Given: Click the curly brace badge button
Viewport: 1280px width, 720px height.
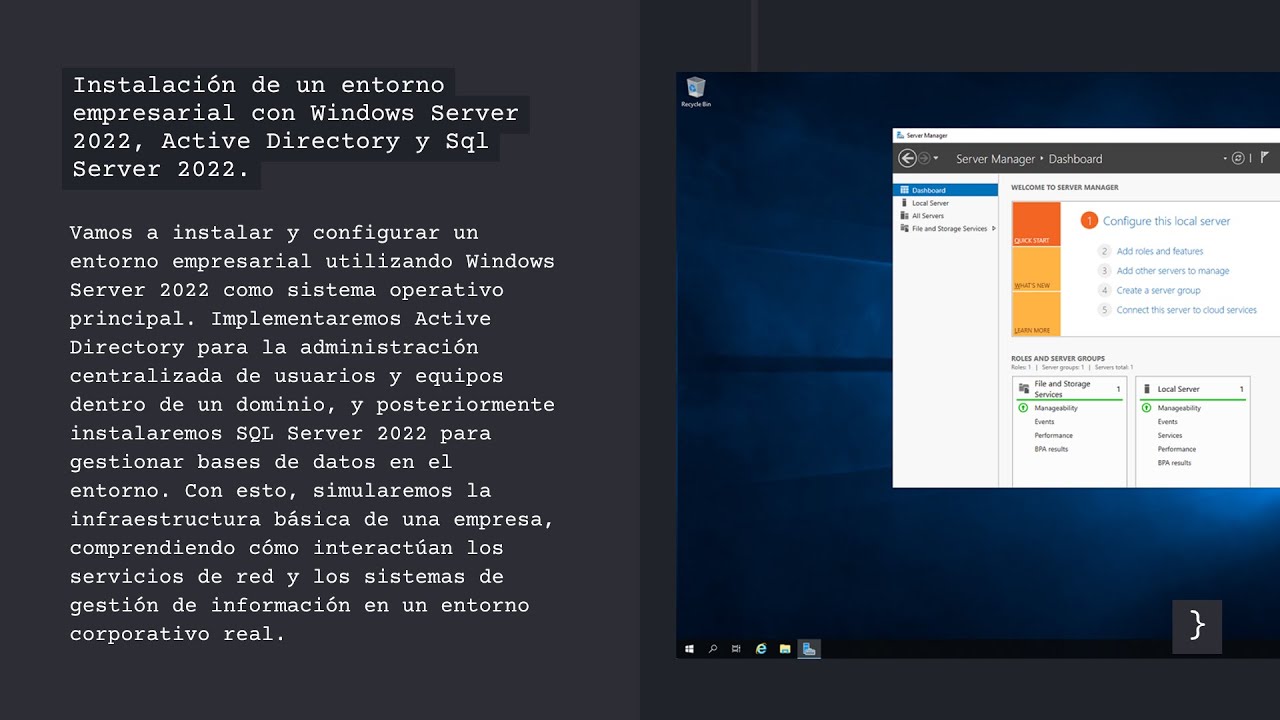Looking at the screenshot, I should (1197, 627).
